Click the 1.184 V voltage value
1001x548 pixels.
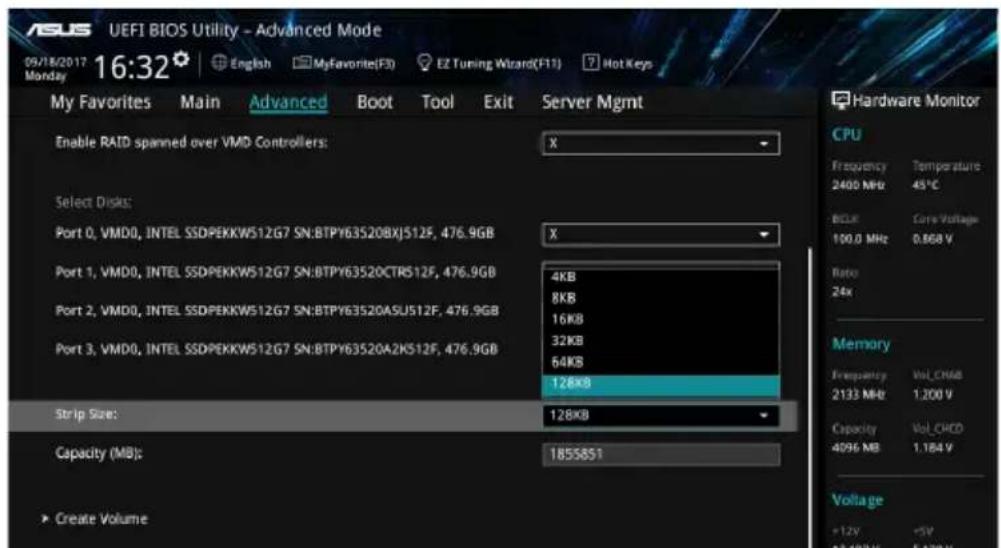click(x=933, y=448)
